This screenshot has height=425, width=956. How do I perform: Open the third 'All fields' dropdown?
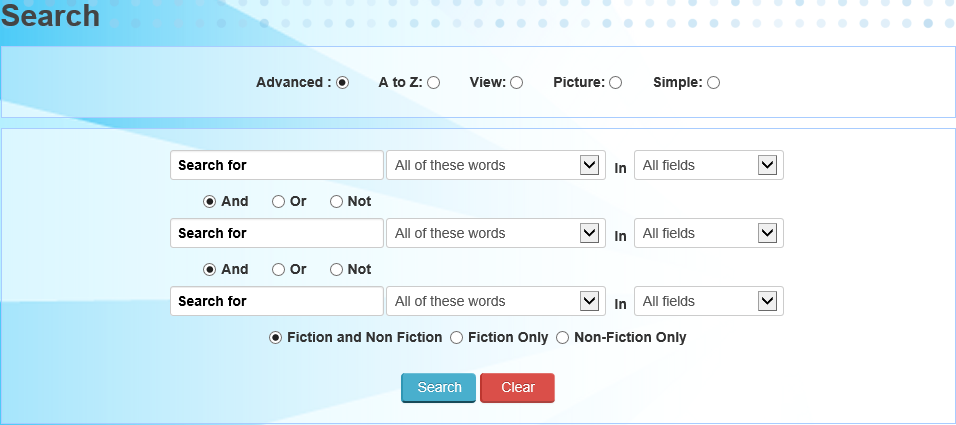[x=709, y=301]
